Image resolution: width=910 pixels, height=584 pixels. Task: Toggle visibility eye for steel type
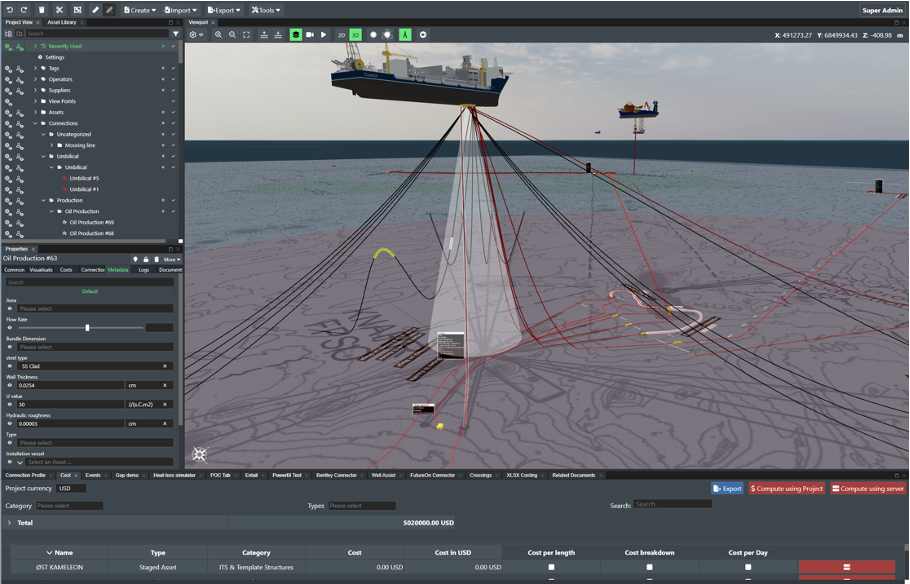point(10,366)
